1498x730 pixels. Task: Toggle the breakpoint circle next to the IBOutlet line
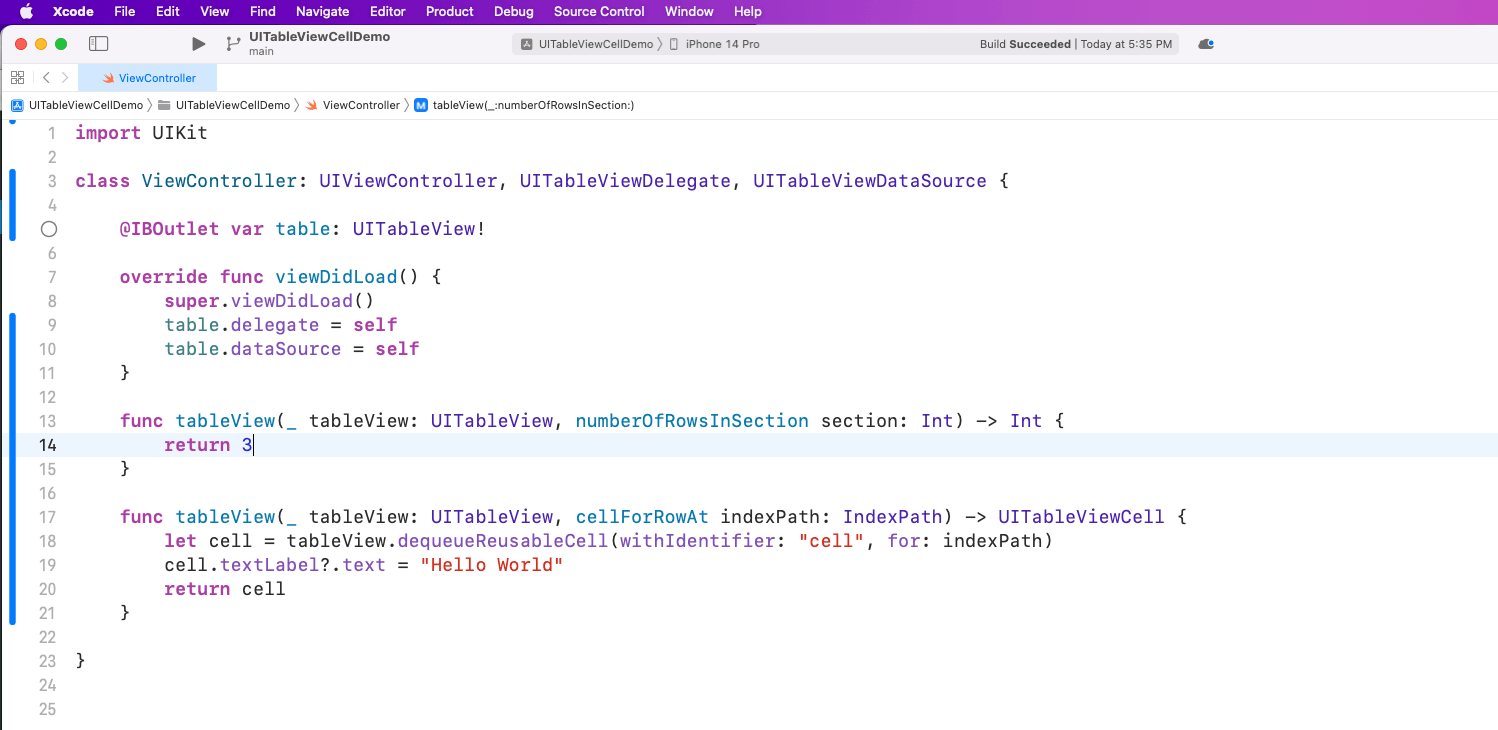[49, 229]
